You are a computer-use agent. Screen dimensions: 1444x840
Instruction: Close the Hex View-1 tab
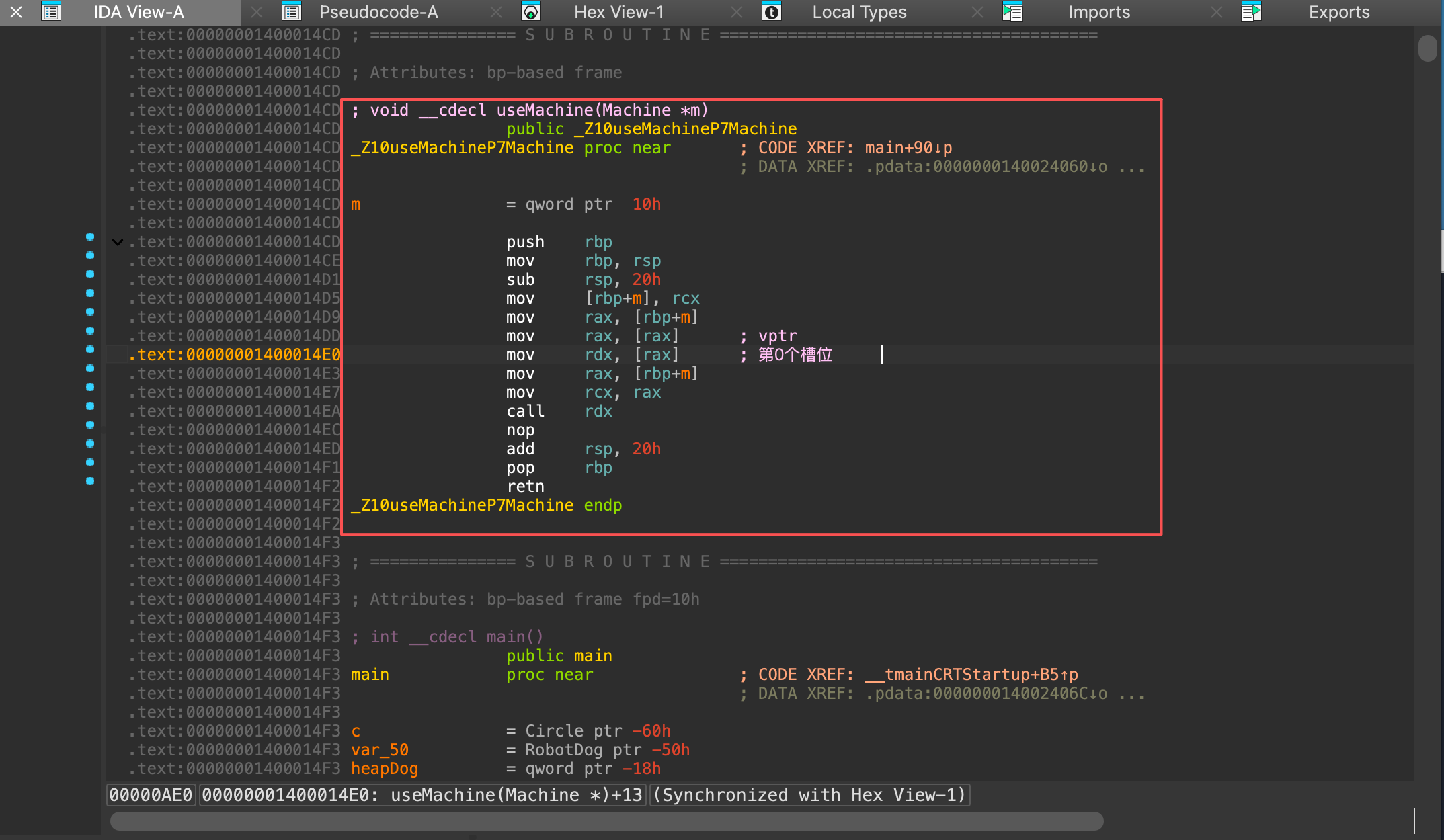[496, 12]
